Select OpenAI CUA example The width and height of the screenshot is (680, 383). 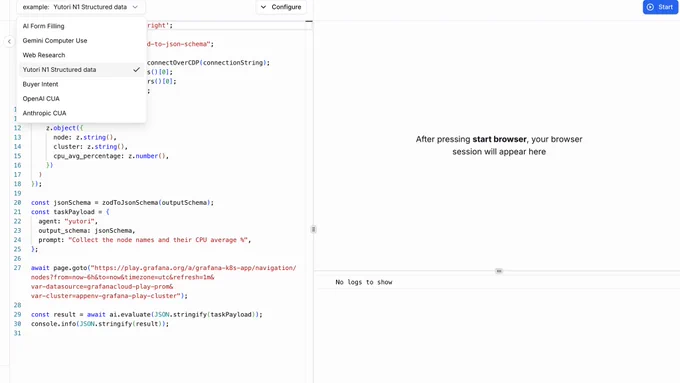[41, 98]
